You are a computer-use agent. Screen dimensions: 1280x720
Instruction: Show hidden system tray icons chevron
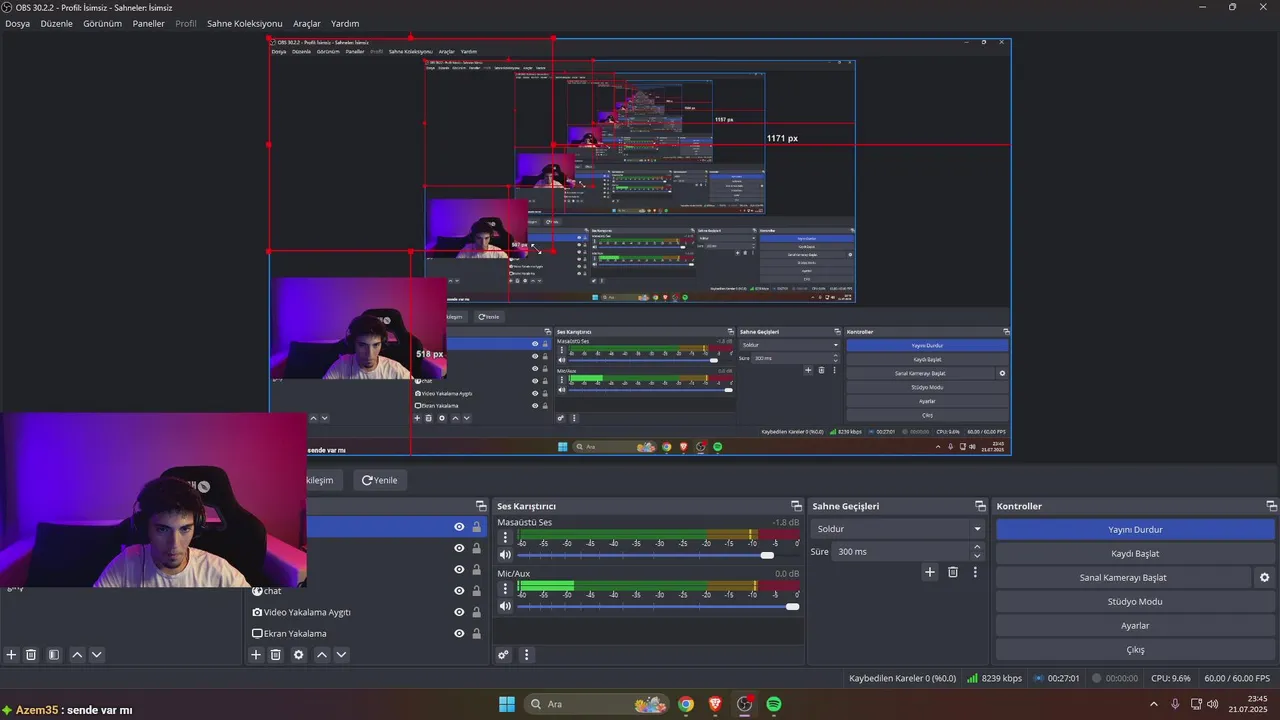pyautogui.click(x=1156, y=704)
